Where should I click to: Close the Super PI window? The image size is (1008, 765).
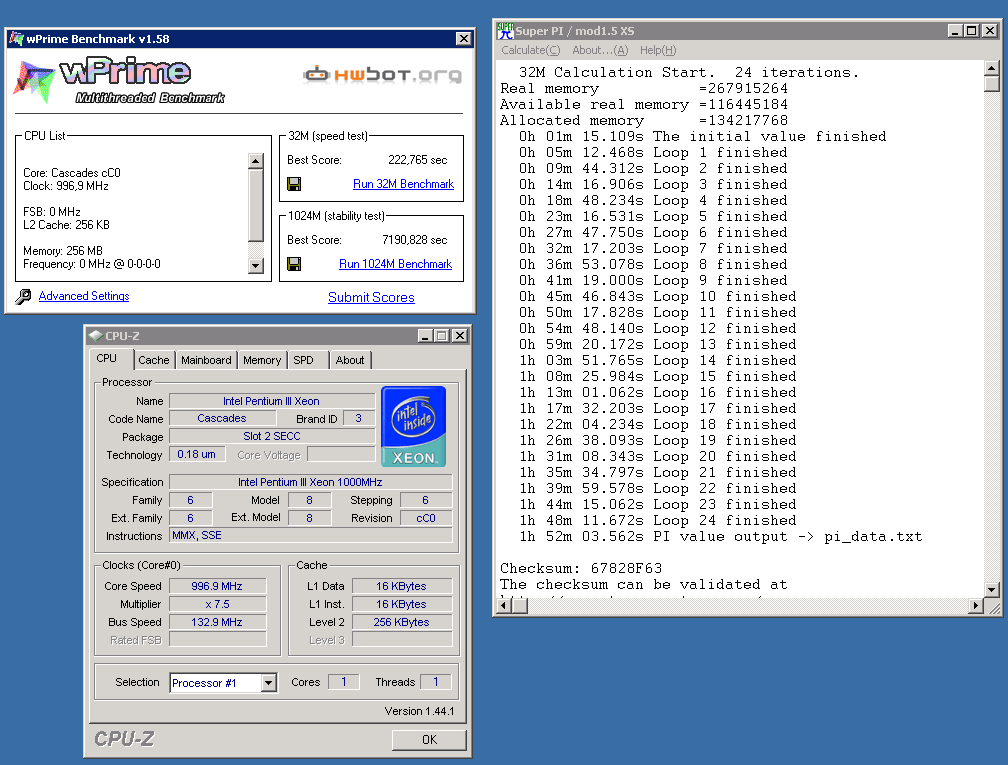pyautogui.click(x=990, y=30)
